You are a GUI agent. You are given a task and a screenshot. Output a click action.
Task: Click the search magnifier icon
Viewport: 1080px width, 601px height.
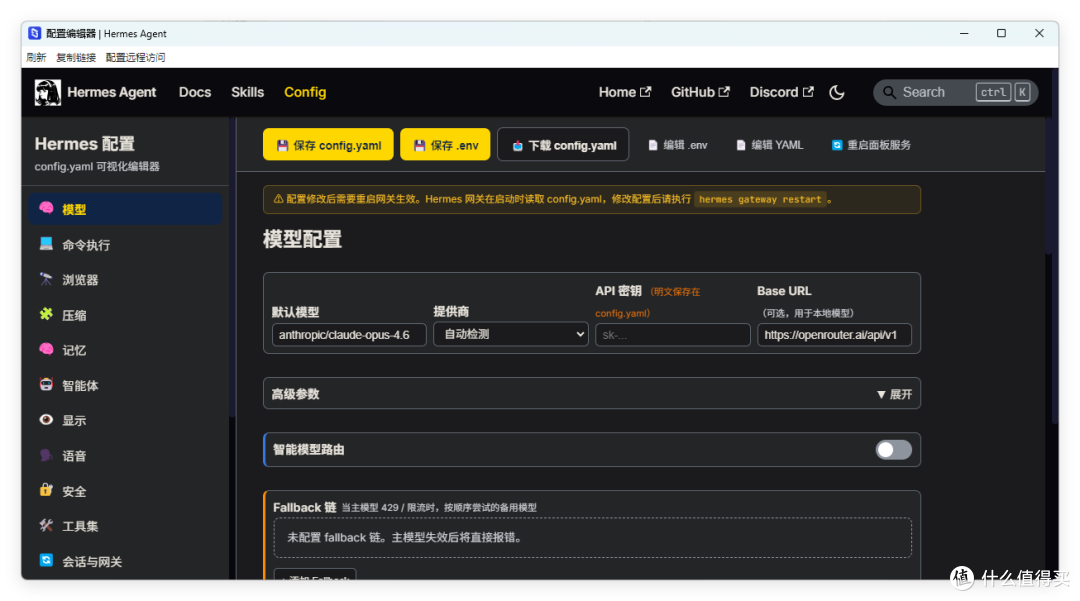889,92
